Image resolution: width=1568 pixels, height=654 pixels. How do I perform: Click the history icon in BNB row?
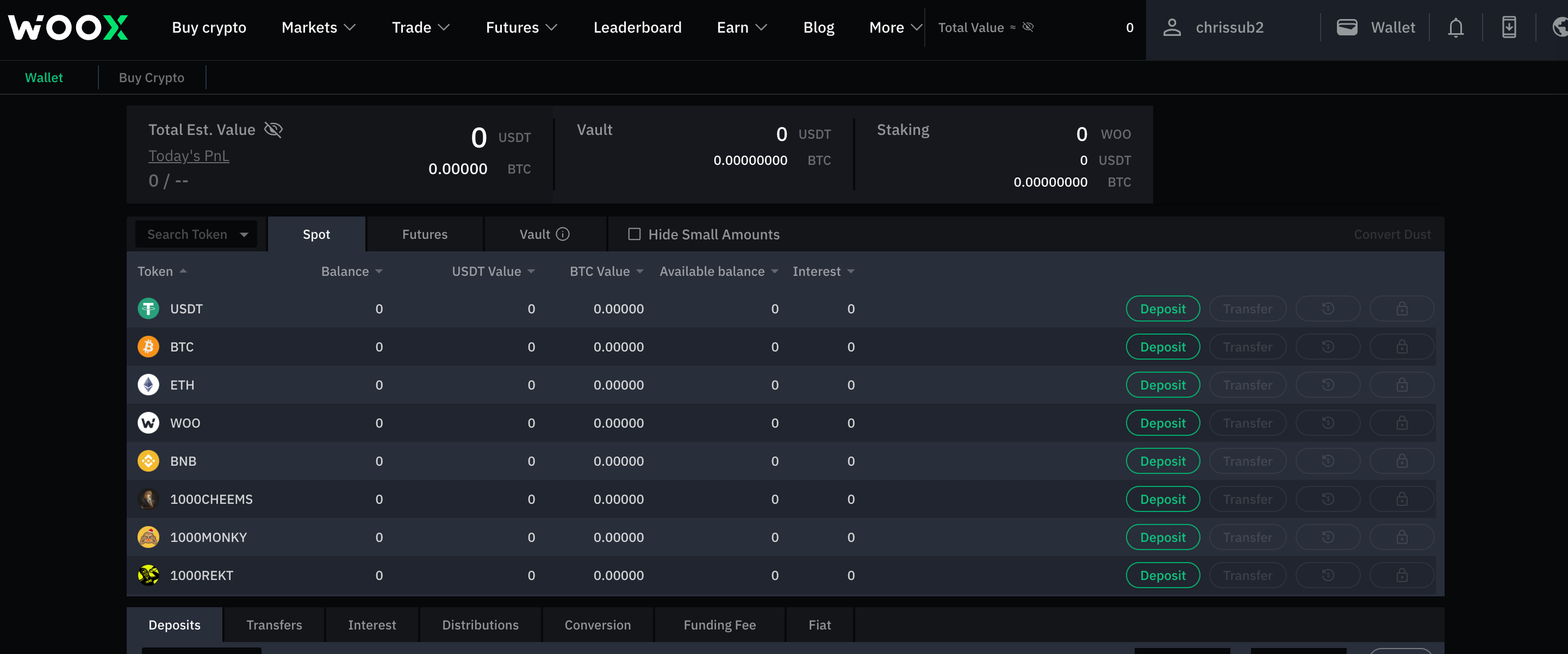click(1328, 461)
